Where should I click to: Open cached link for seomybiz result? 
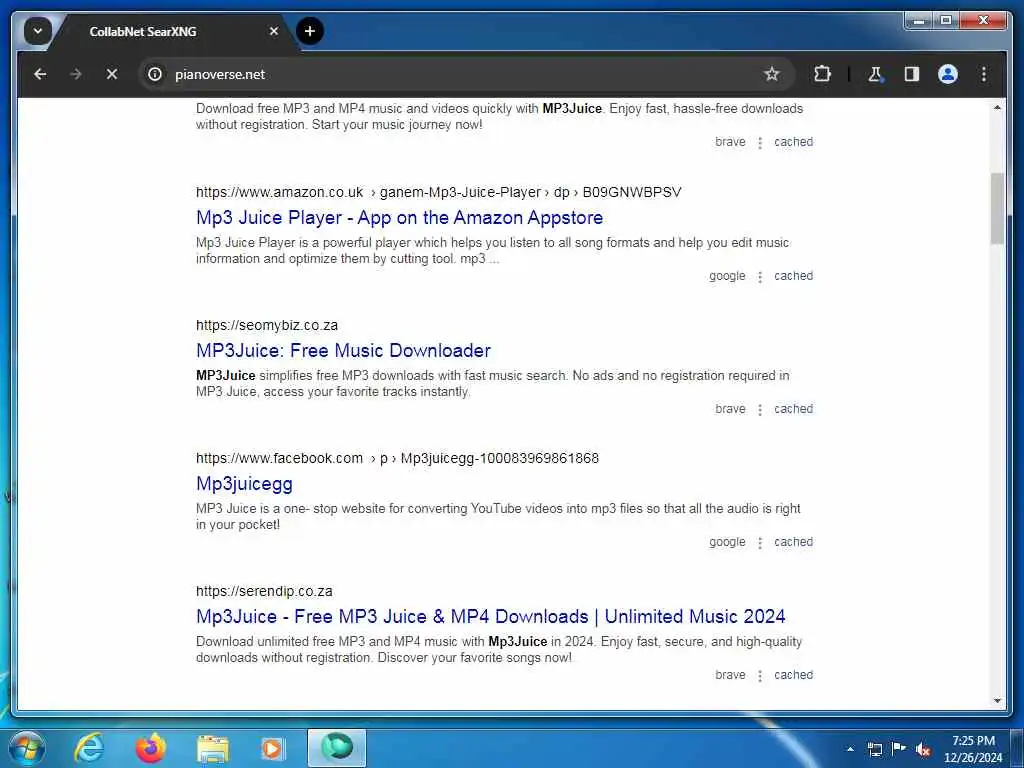coord(793,409)
